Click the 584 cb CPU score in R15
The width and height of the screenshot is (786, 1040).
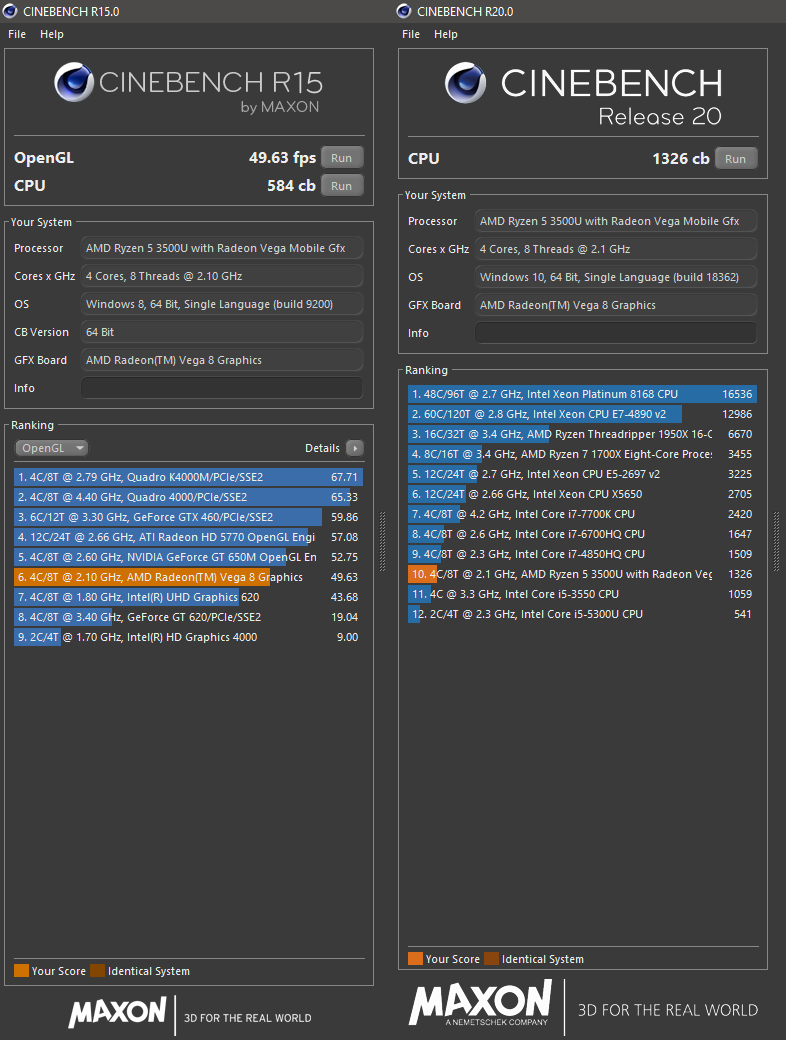point(291,186)
